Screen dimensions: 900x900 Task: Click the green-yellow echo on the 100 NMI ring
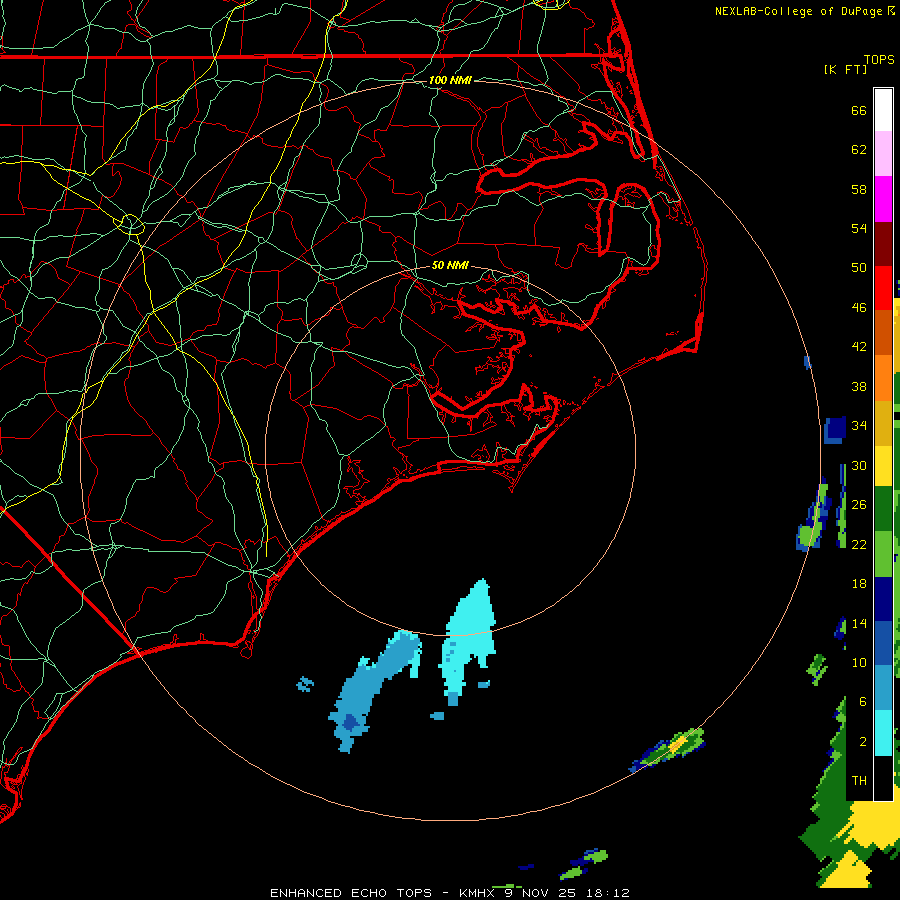(x=669, y=749)
